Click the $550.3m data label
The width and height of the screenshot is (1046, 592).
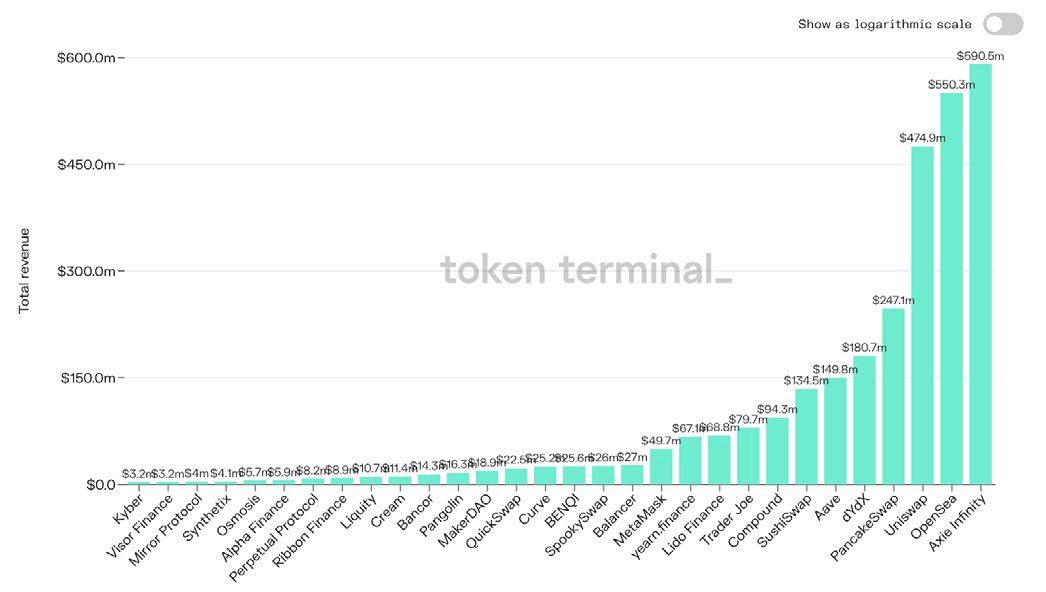tap(951, 85)
